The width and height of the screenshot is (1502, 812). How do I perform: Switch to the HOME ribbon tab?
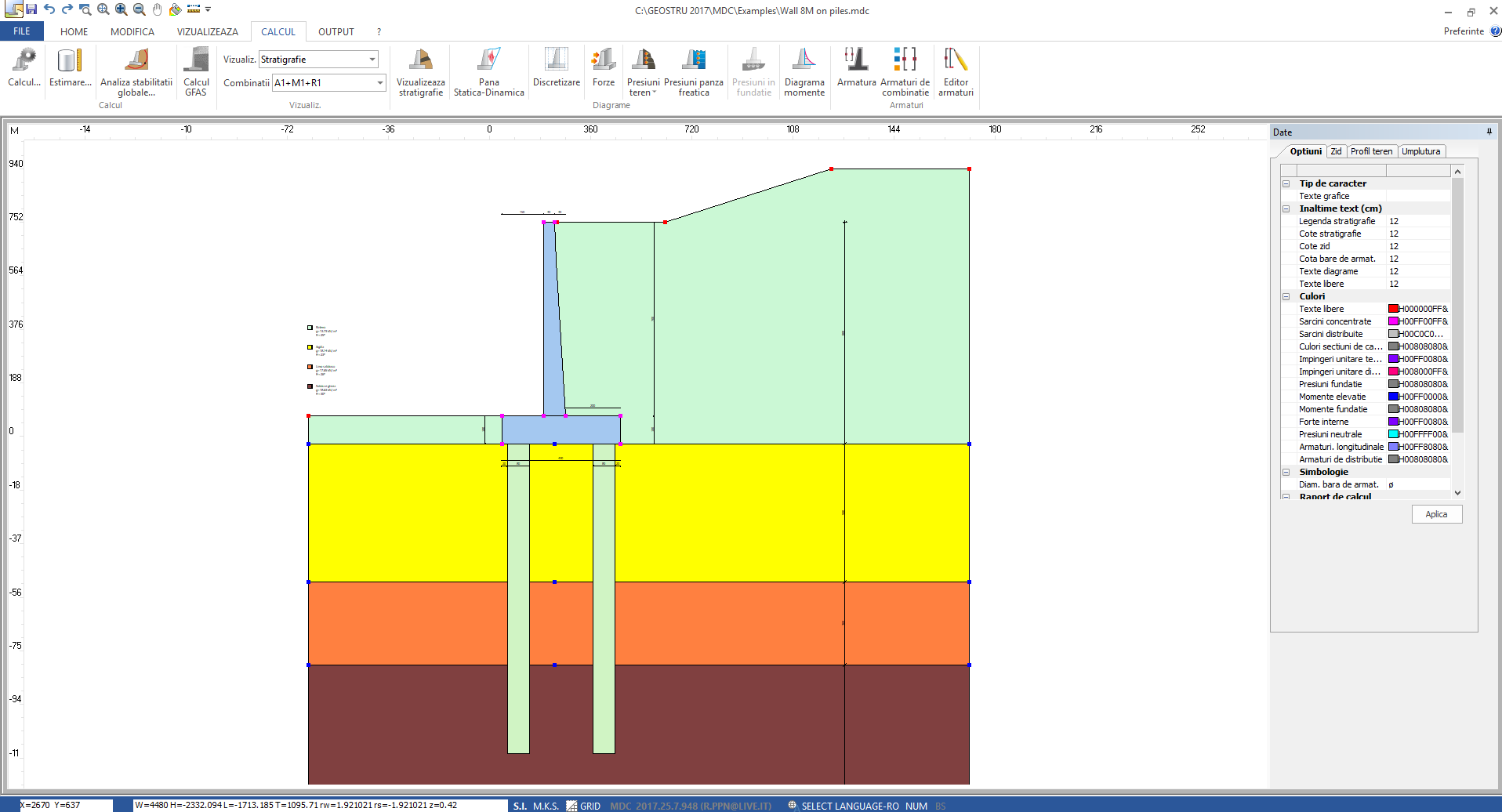[74, 32]
